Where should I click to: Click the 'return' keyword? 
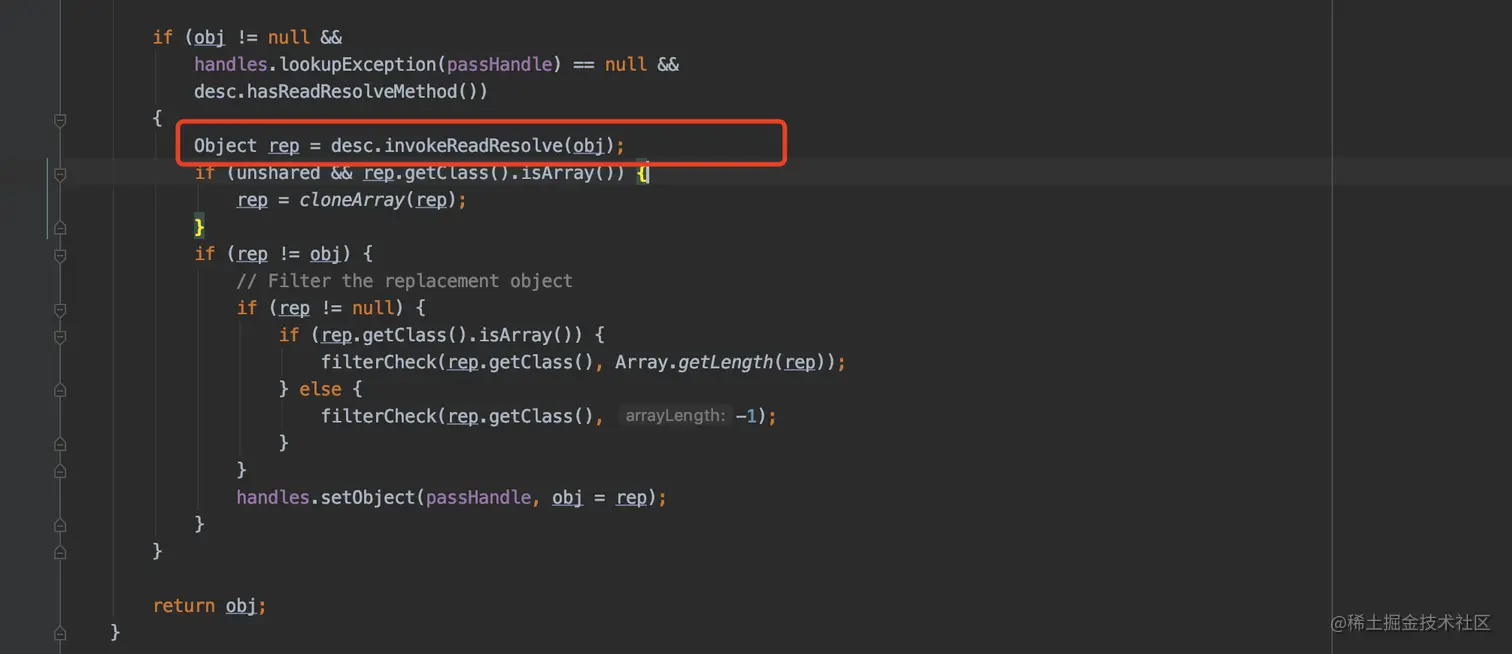[x=183, y=606]
